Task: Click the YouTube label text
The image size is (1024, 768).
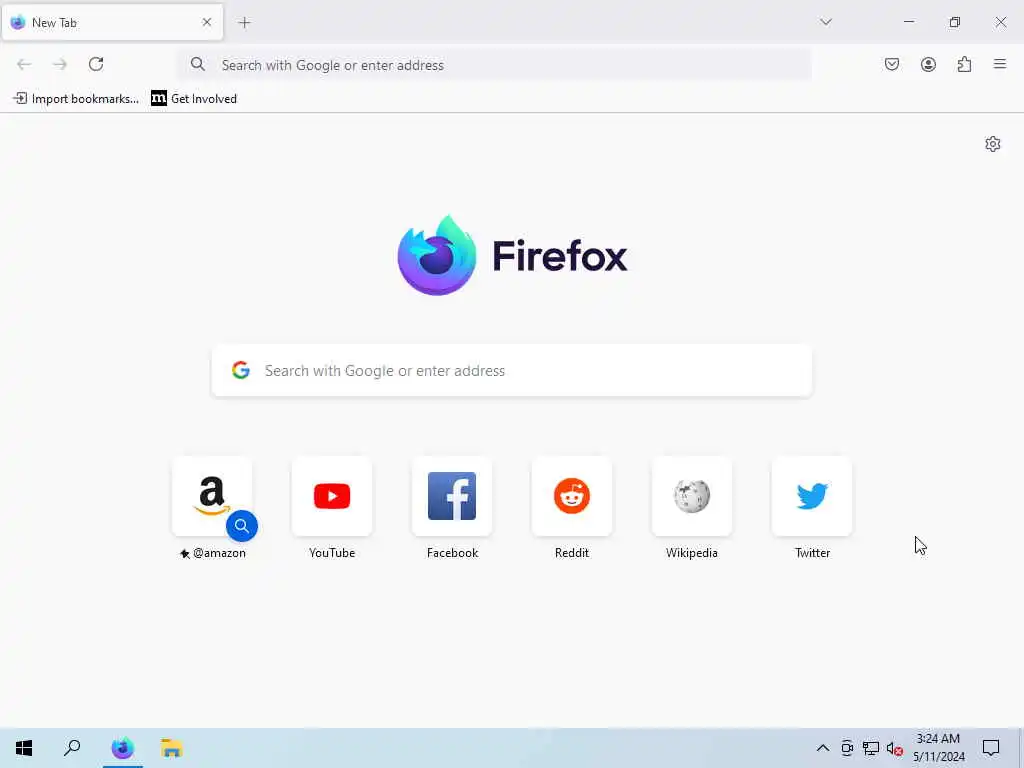Action: [332, 553]
